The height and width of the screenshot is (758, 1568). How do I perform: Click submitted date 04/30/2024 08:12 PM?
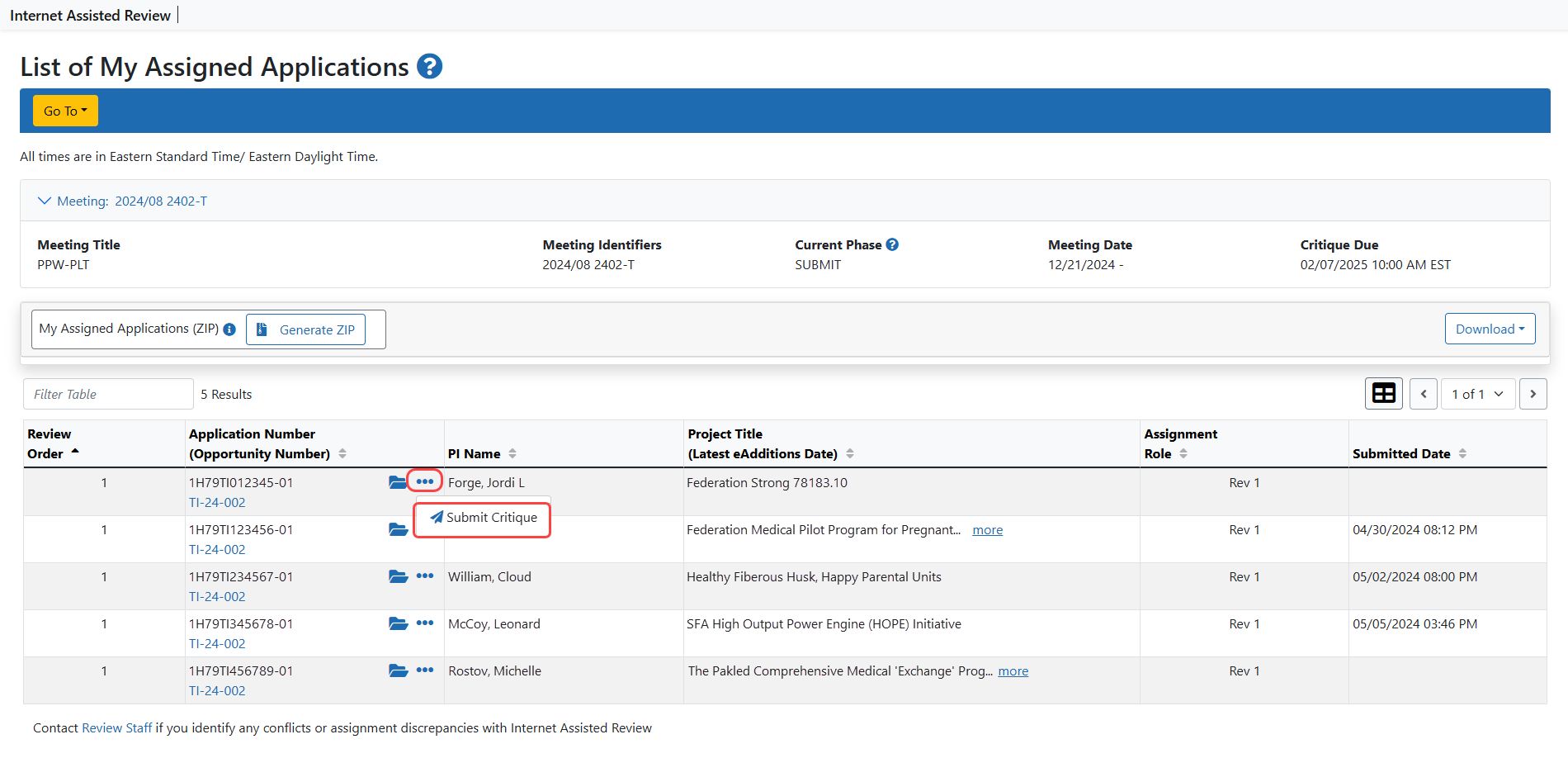coord(1415,529)
